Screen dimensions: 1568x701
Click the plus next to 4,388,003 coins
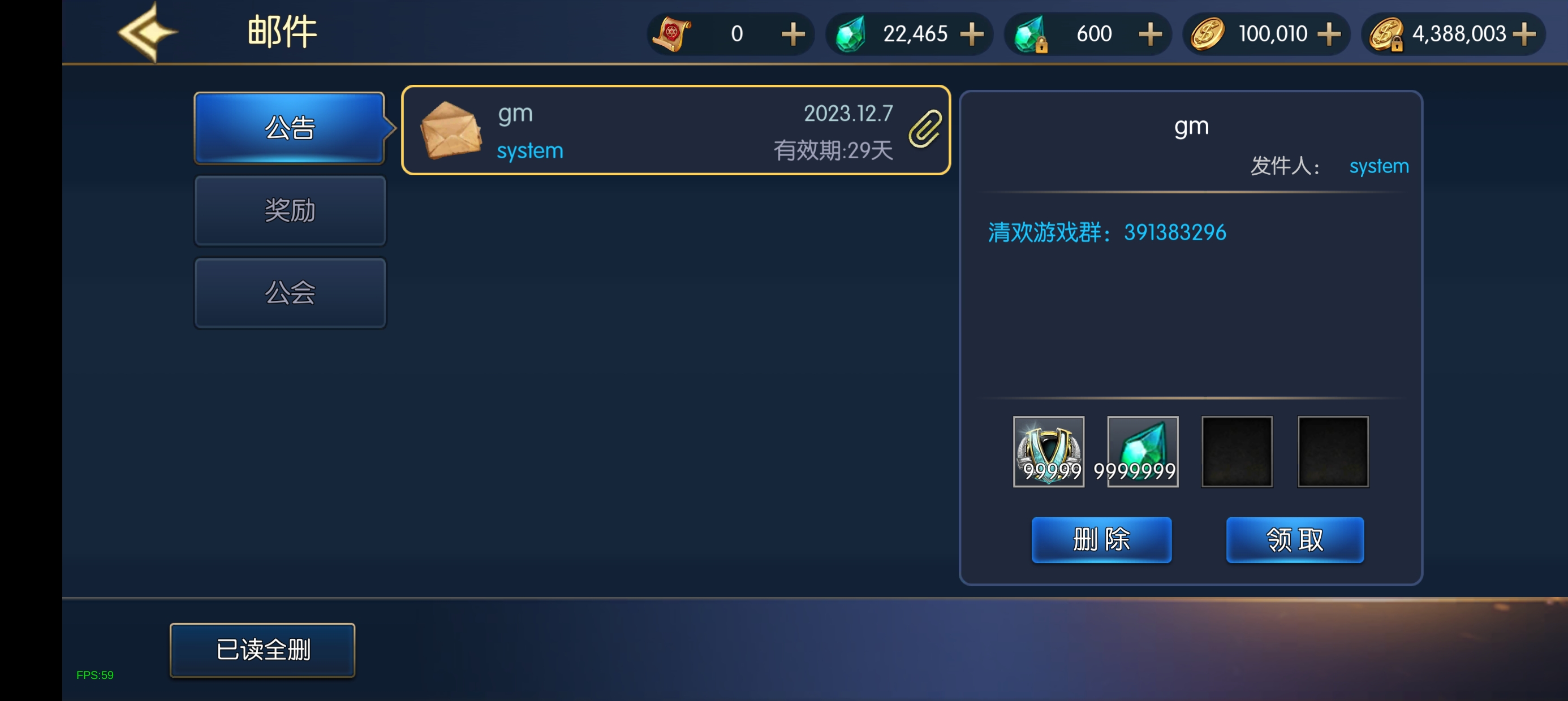pyautogui.click(x=1523, y=34)
